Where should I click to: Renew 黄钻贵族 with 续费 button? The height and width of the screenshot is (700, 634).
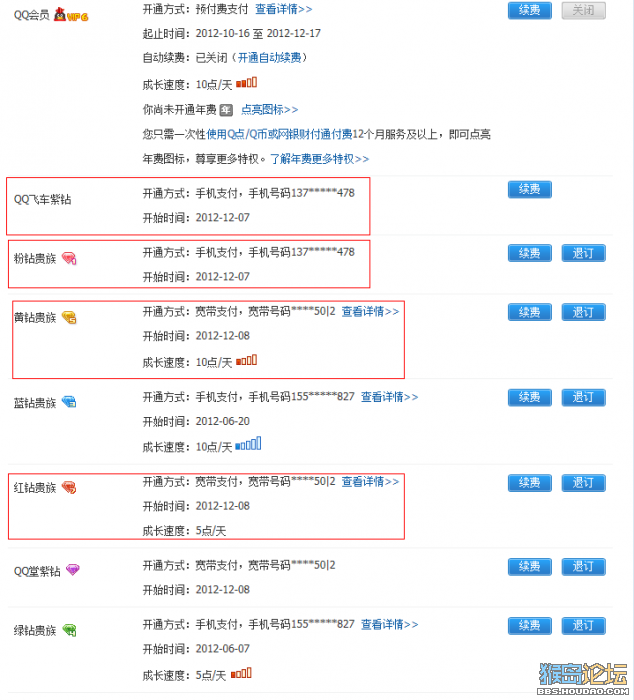(x=530, y=312)
